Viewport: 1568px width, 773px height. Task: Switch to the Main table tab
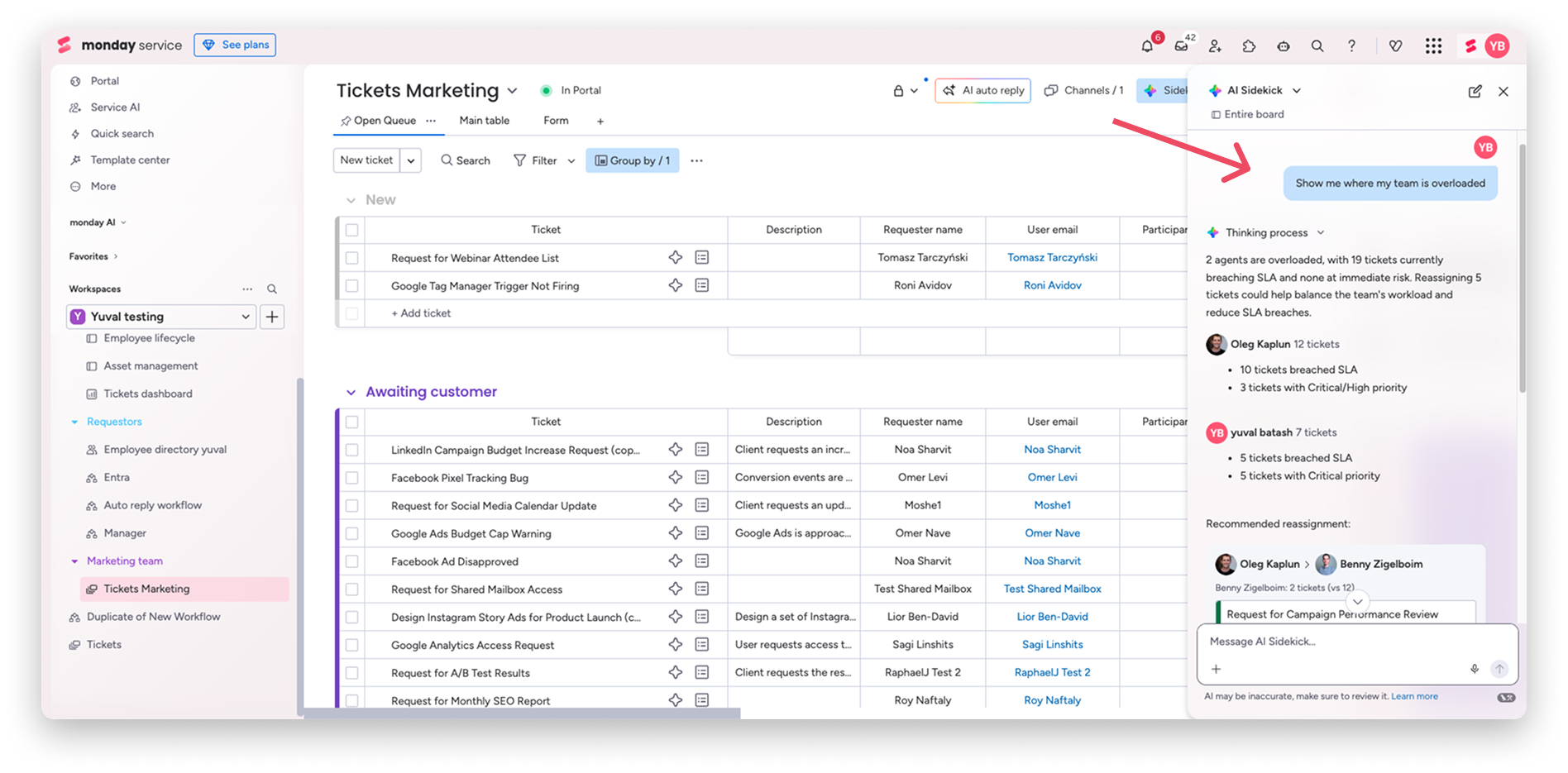coord(485,121)
